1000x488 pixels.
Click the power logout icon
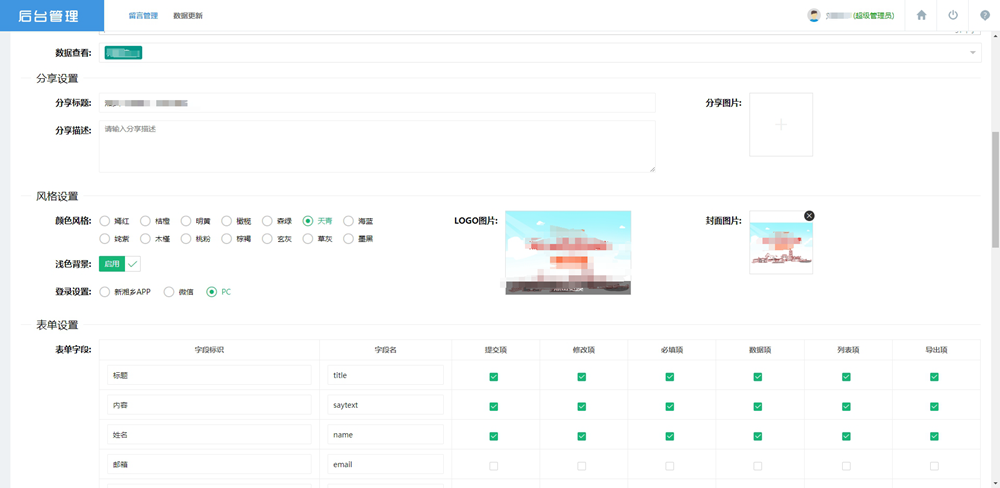point(953,15)
